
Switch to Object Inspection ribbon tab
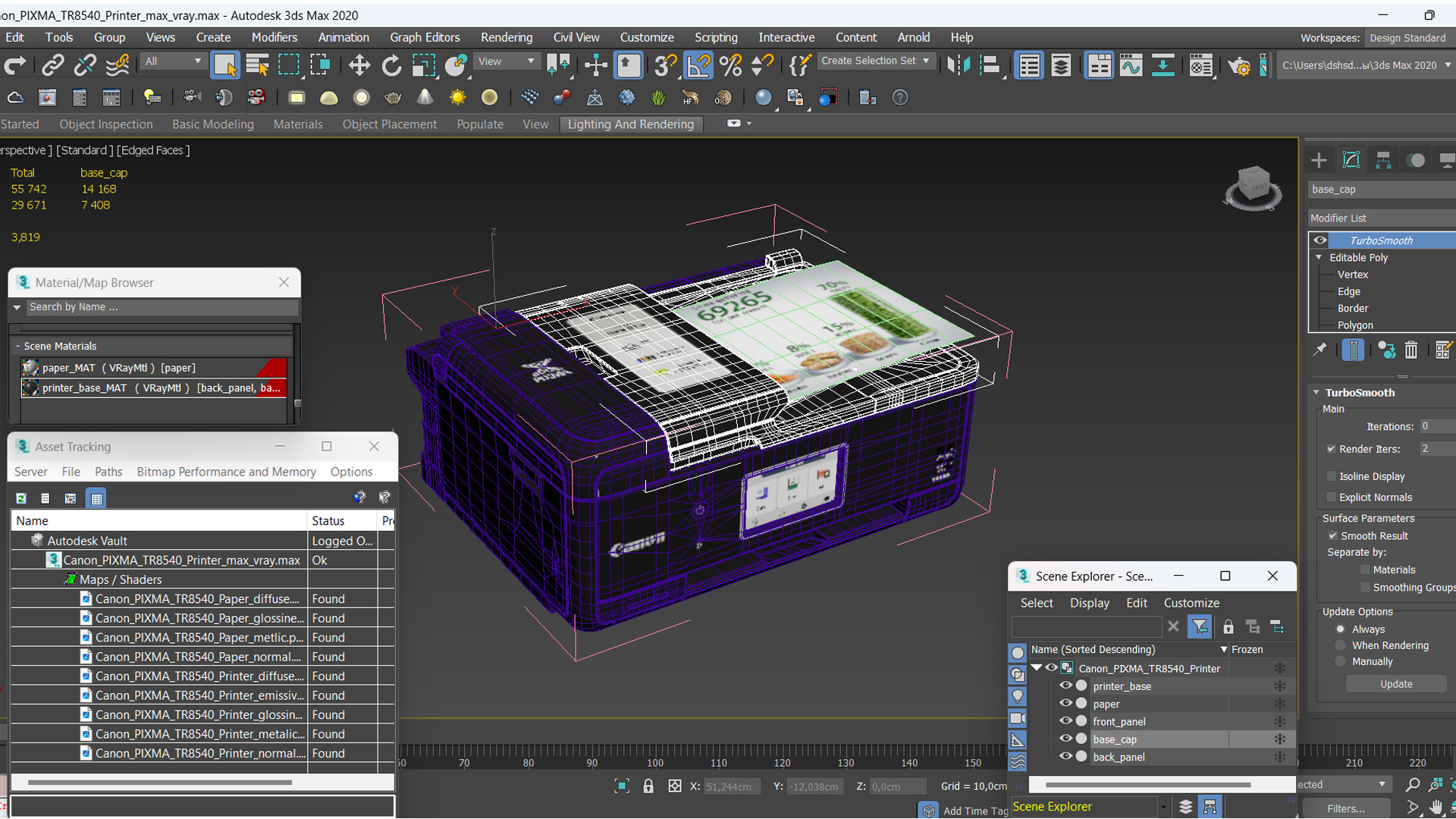[x=105, y=124]
